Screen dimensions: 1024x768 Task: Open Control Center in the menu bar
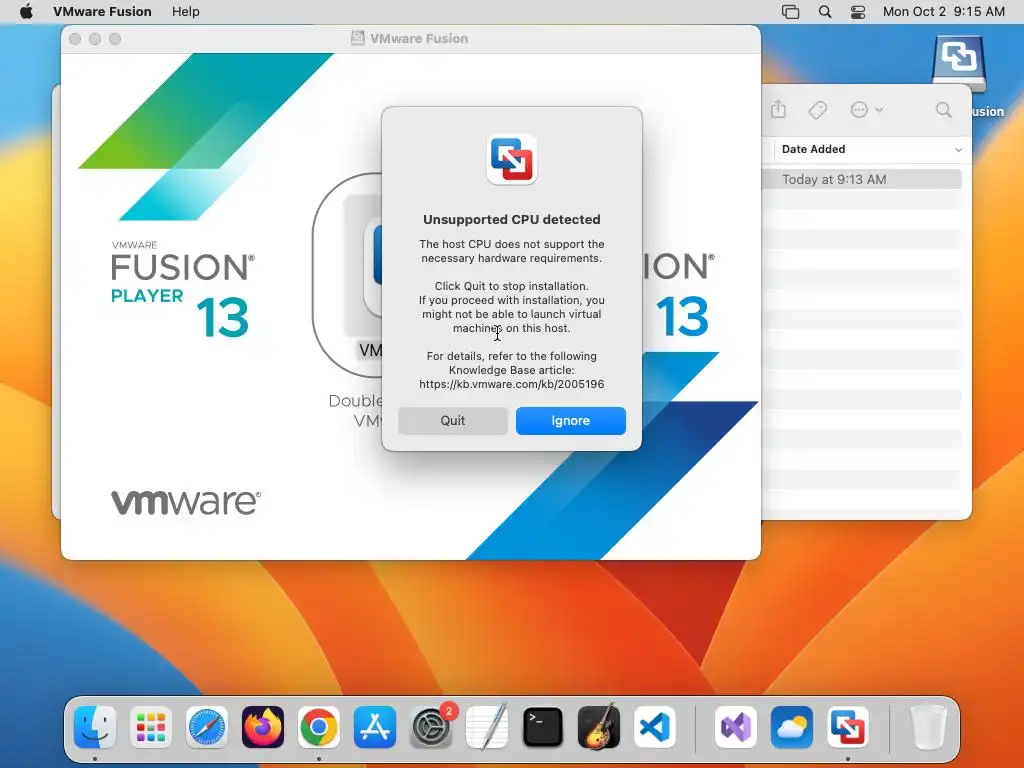tap(857, 12)
